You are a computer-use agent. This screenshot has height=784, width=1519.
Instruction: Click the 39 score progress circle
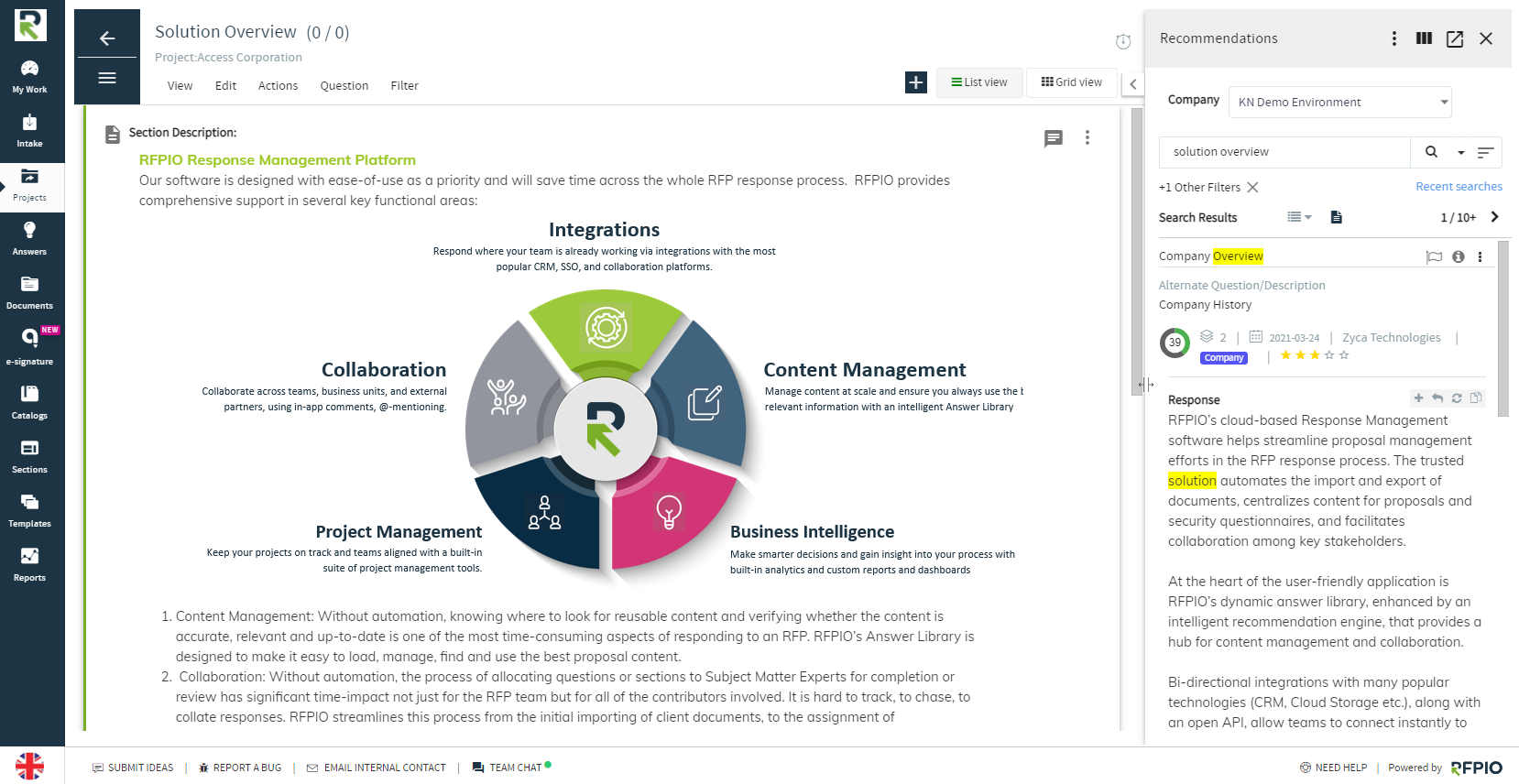pos(1175,343)
